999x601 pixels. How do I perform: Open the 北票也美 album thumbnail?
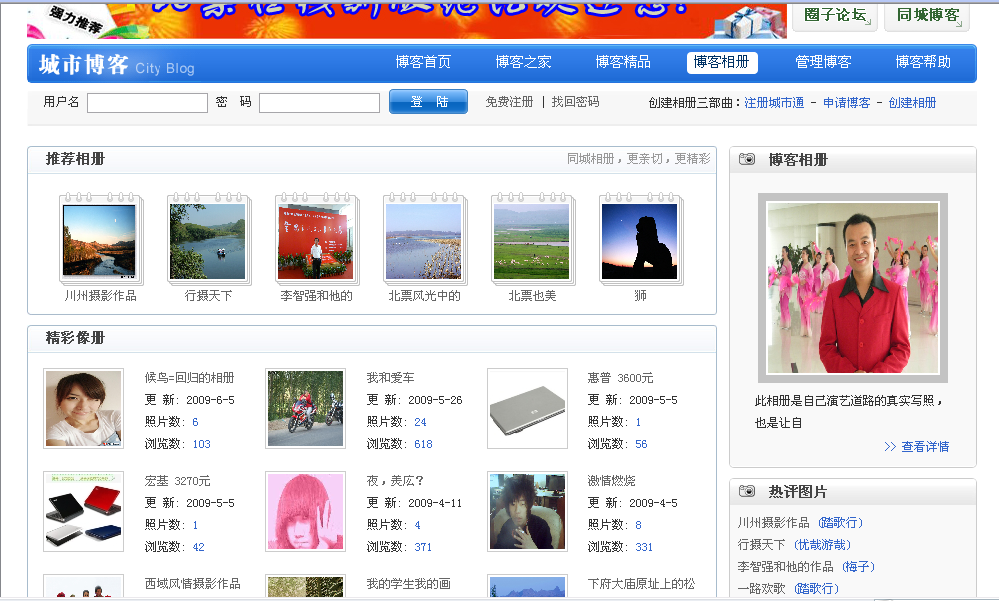pyautogui.click(x=532, y=239)
